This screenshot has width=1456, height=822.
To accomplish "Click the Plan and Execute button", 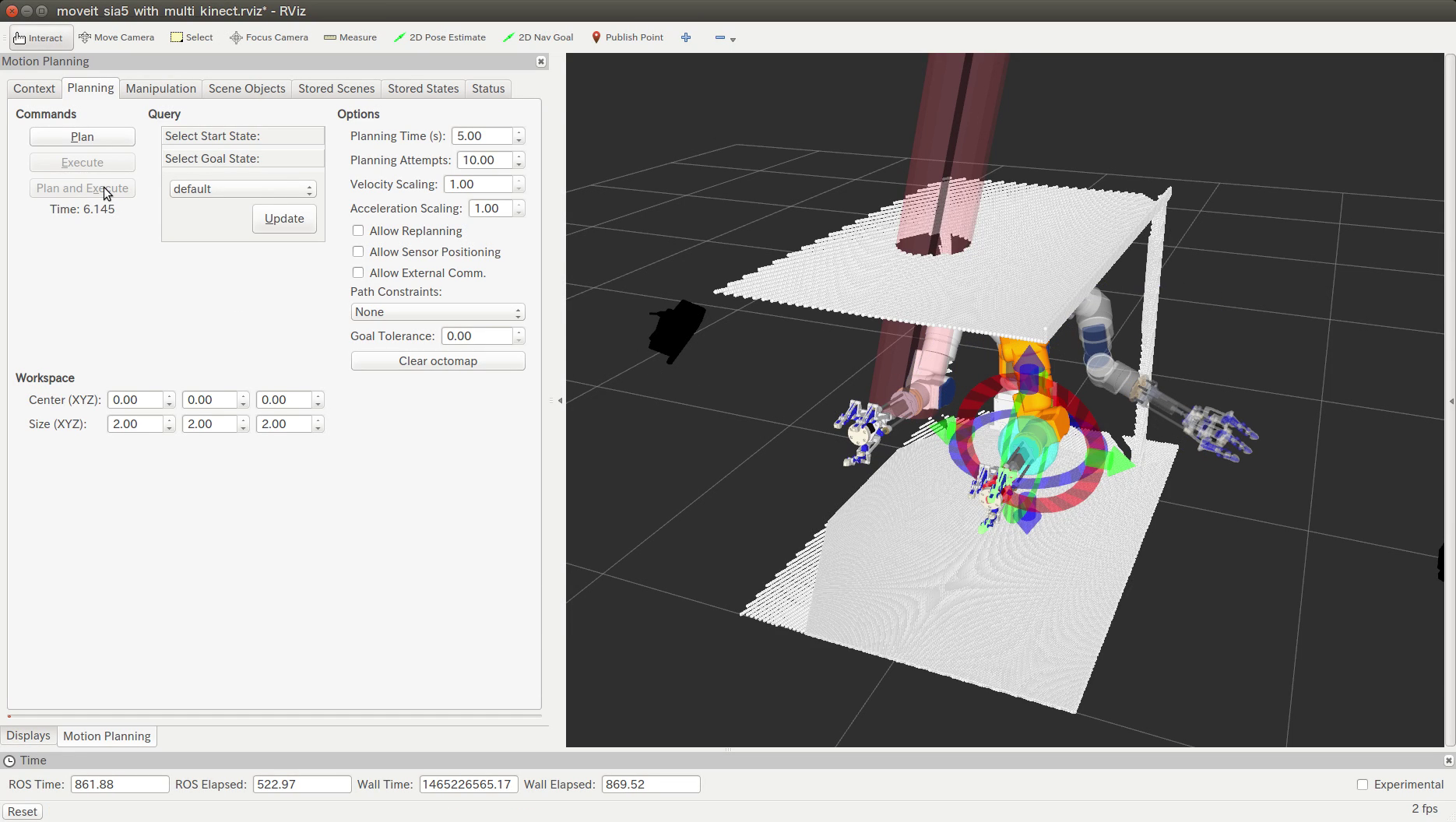I will click(x=83, y=188).
